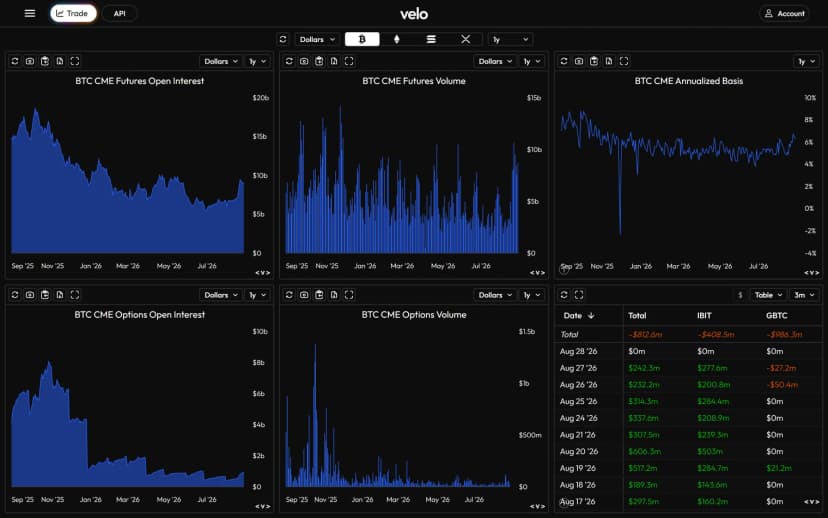Switch to the Trade tab
Screen dimensions: 828x518
(73, 13)
